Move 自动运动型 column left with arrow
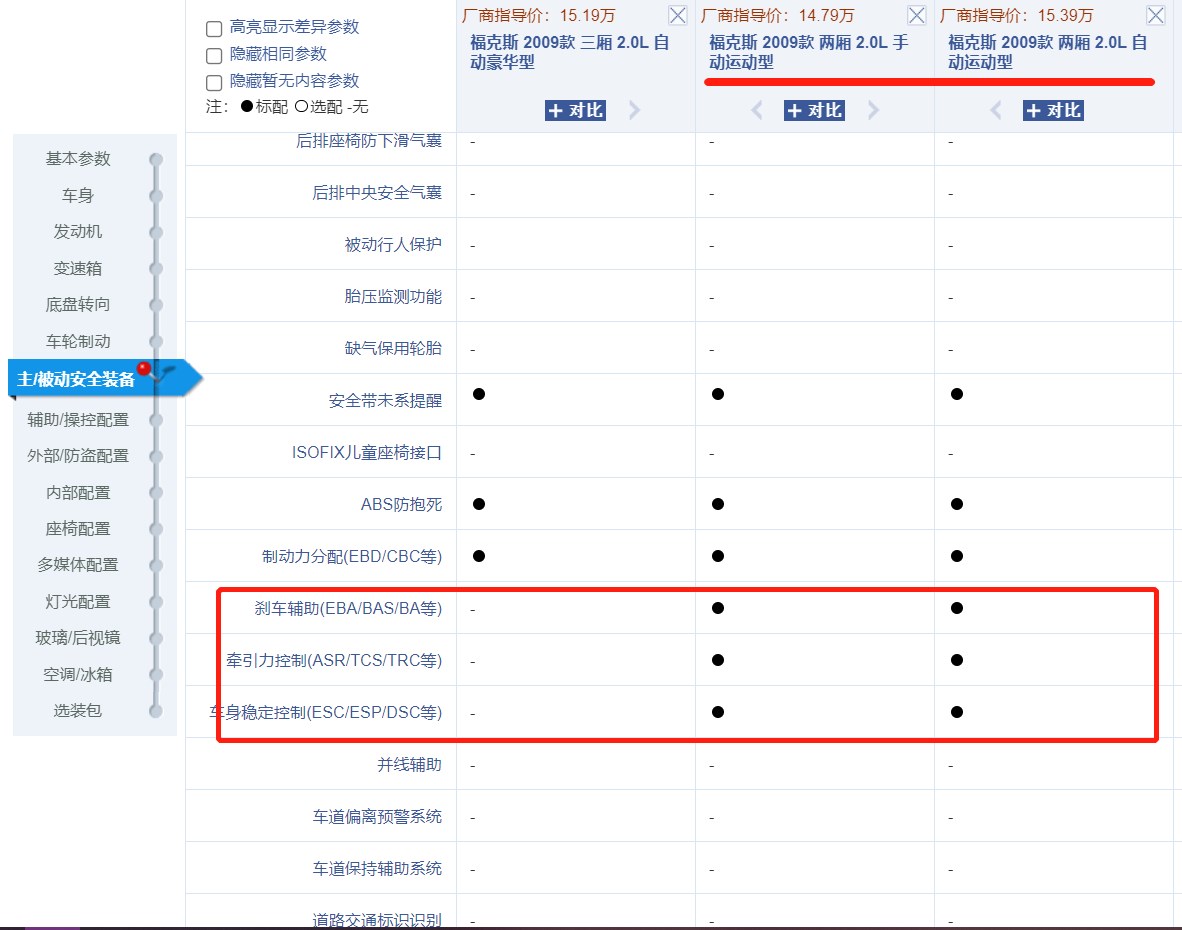 [x=996, y=111]
